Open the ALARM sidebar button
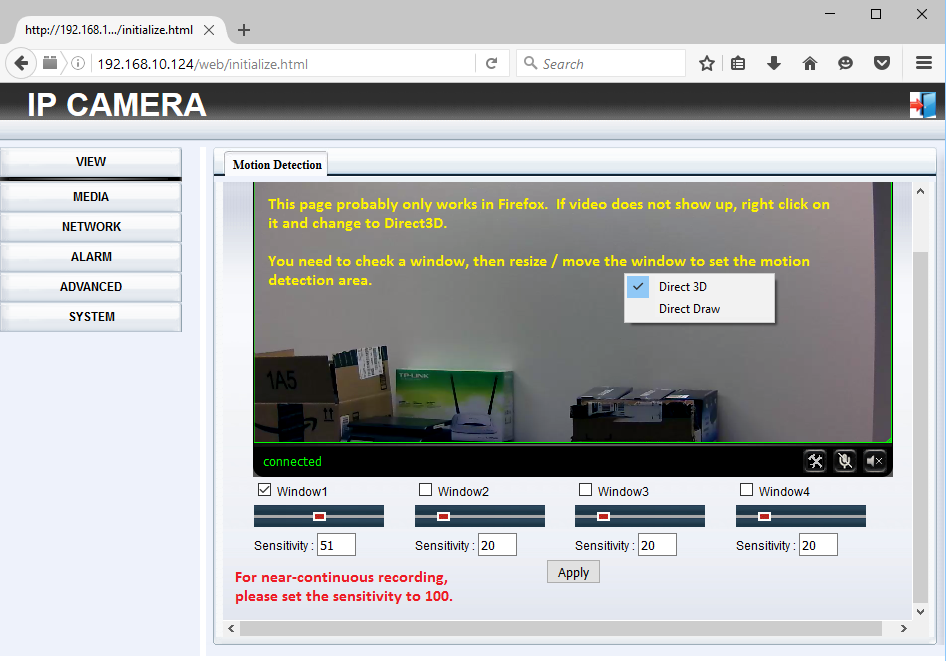 91,257
